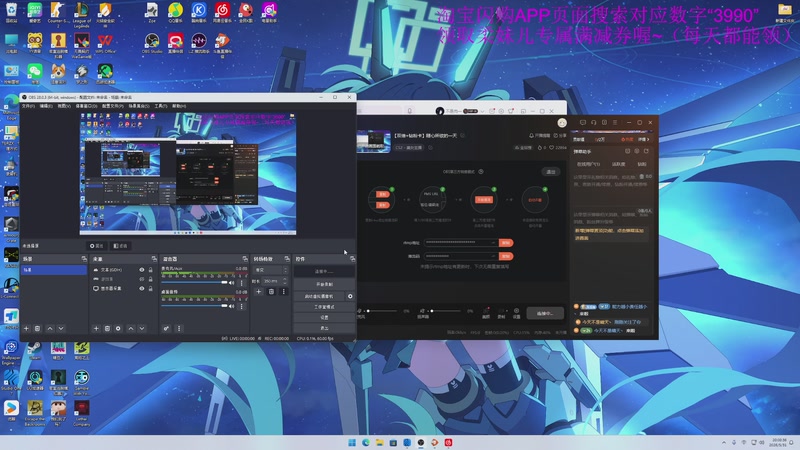The image size is (800, 450).
Task: Click the OBS preview canvas
Action: point(188,173)
